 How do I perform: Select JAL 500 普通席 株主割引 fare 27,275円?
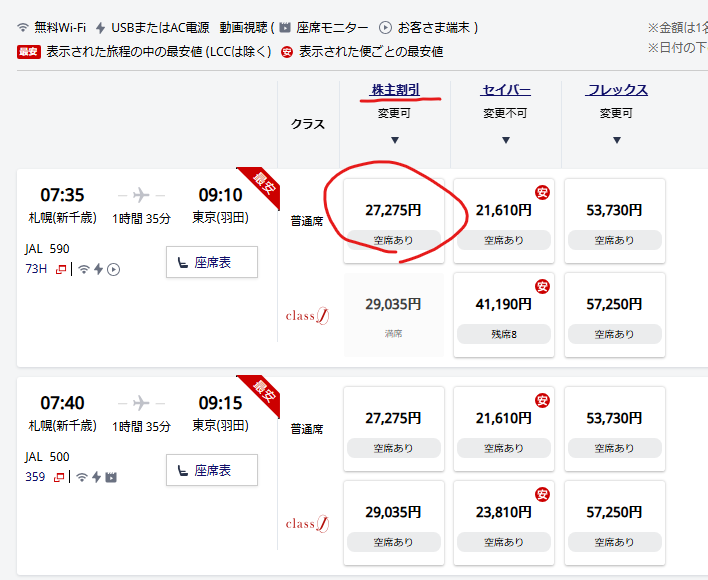click(x=394, y=429)
